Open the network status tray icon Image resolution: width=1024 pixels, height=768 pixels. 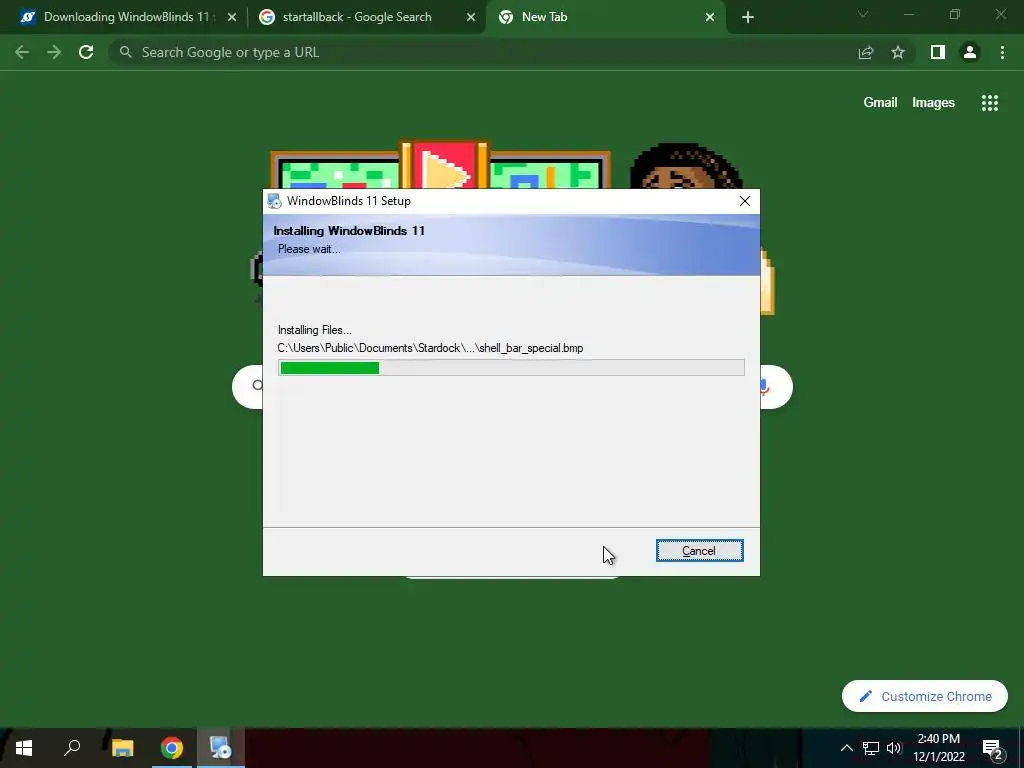(x=870, y=748)
